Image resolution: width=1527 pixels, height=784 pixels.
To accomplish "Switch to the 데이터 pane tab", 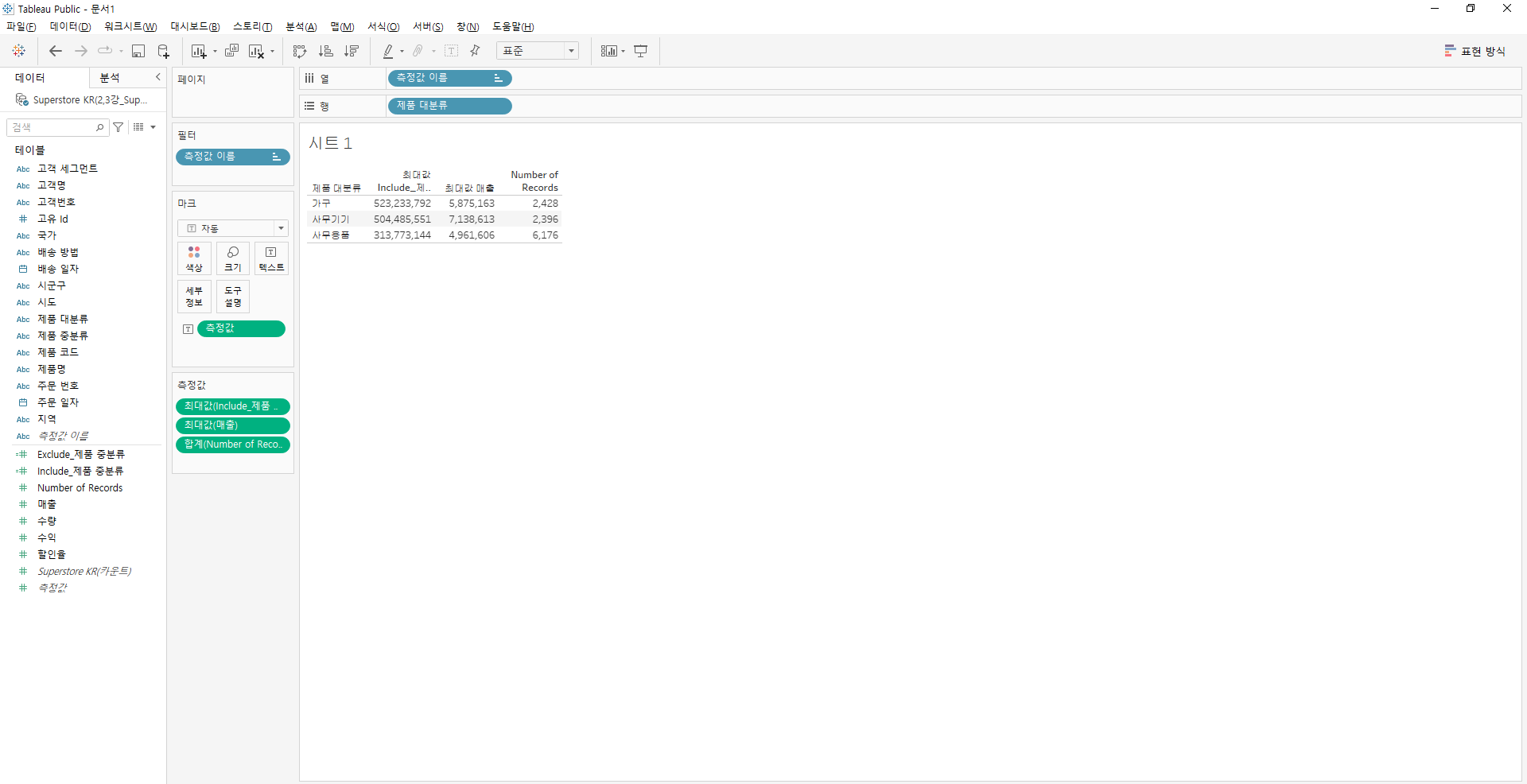I will point(30,77).
